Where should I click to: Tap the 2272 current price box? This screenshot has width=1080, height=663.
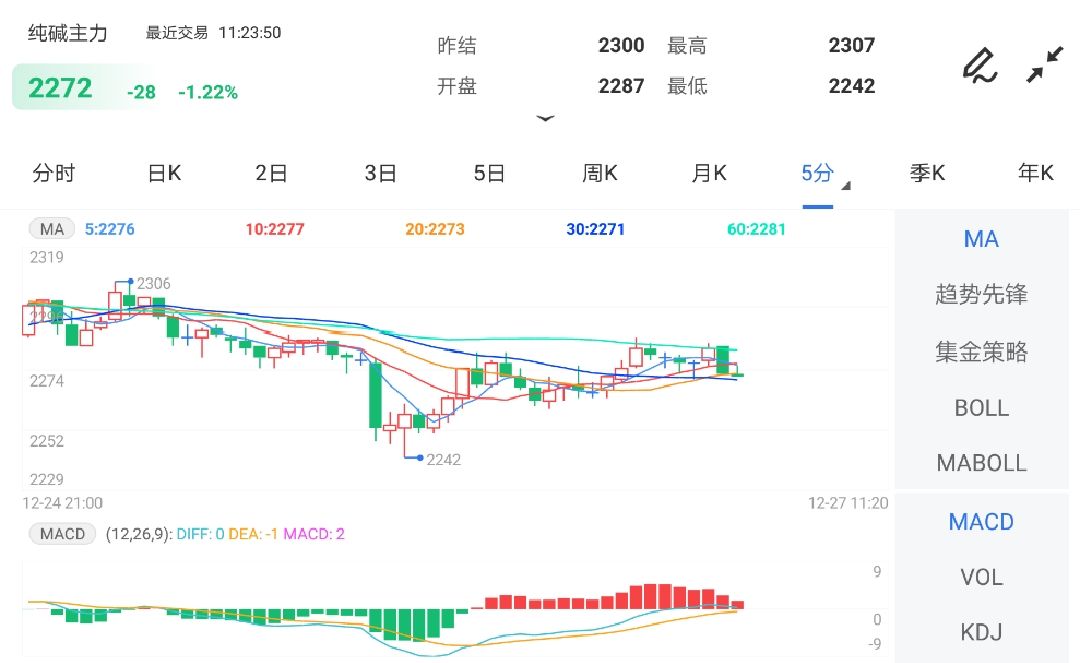pyautogui.click(x=61, y=89)
